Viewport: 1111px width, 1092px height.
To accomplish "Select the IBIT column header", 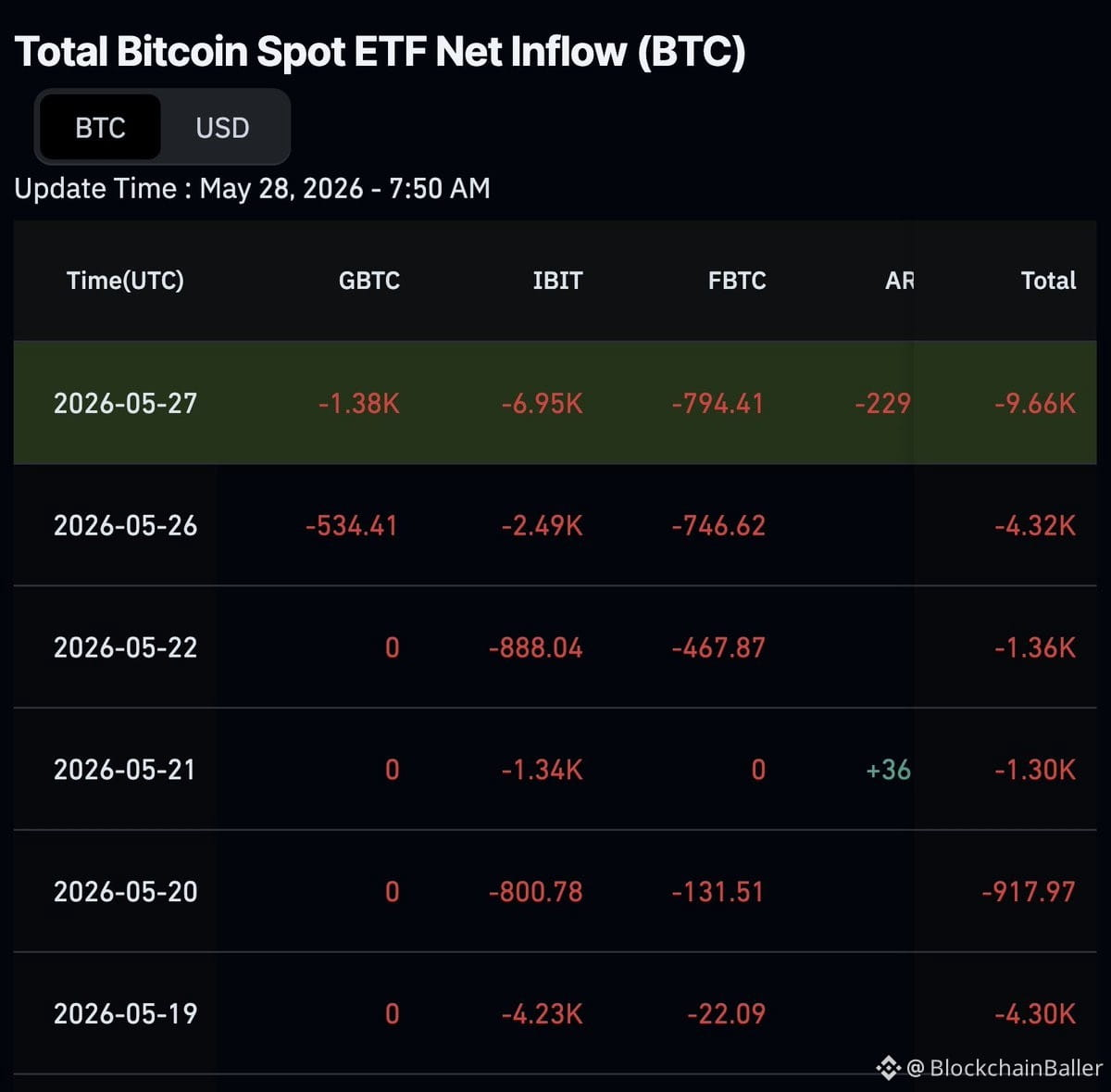I will click(x=557, y=281).
